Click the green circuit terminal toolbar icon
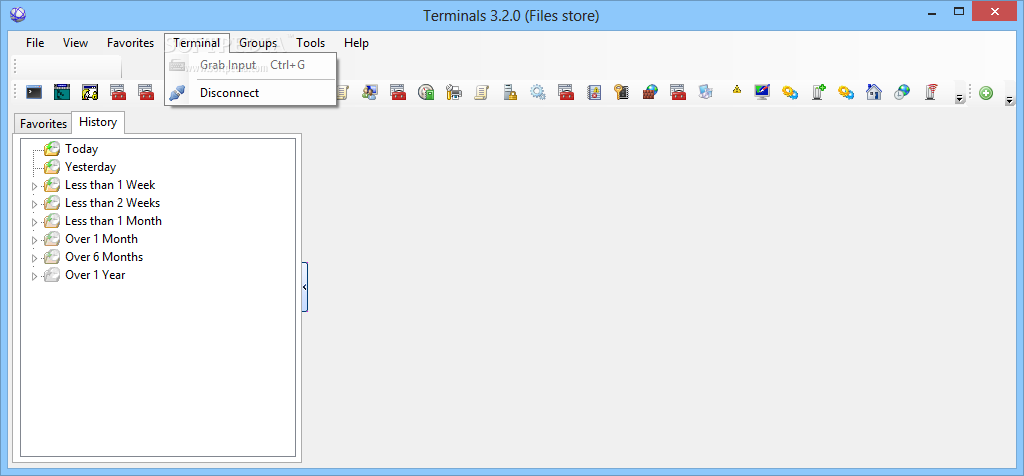 click(62, 92)
